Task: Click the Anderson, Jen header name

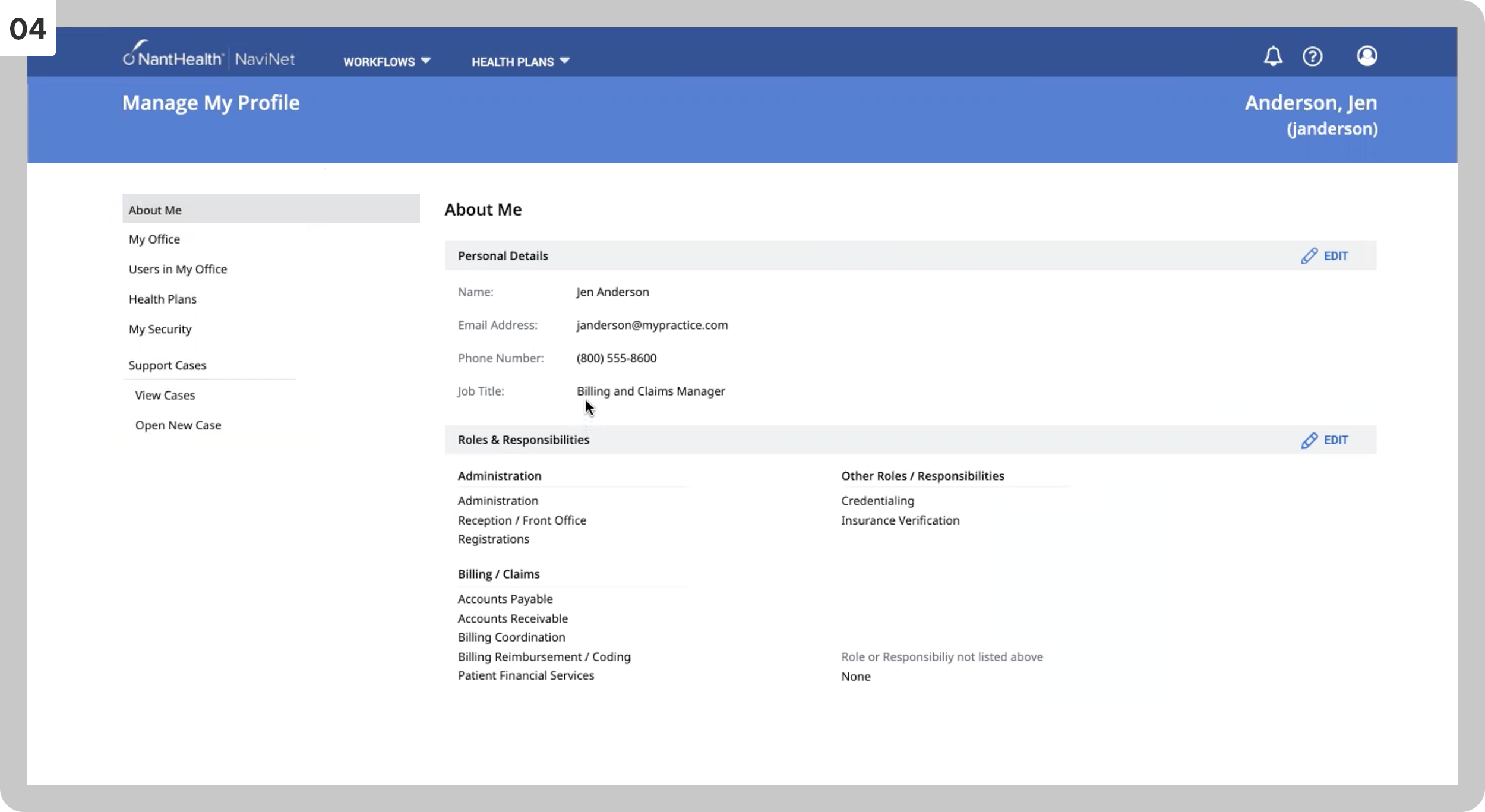Action: [x=1311, y=103]
